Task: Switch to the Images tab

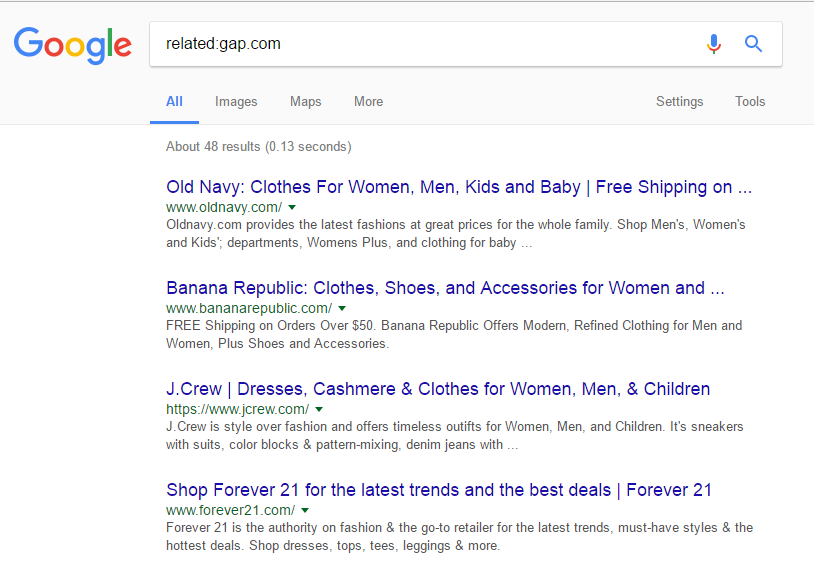Action: pos(236,101)
